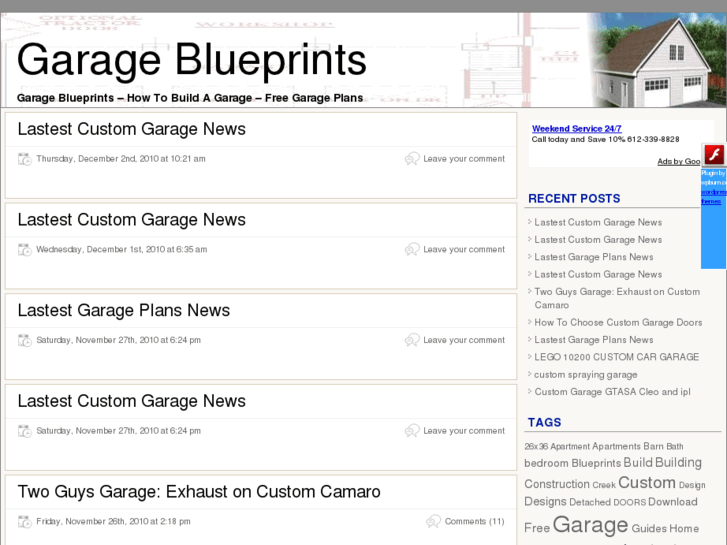Select the DOORS tag
The height and width of the screenshot is (545, 727).
(x=629, y=502)
